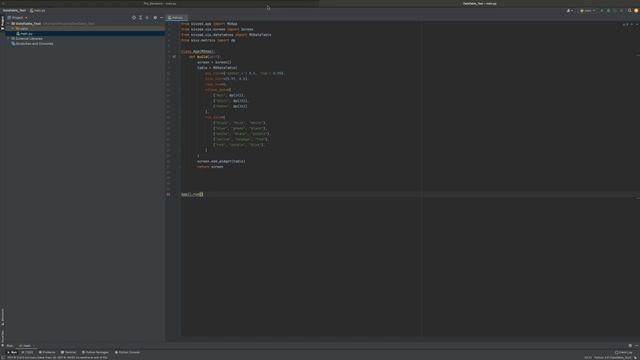Select main.py in the project tree
The image size is (640, 360).
[26, 33]
